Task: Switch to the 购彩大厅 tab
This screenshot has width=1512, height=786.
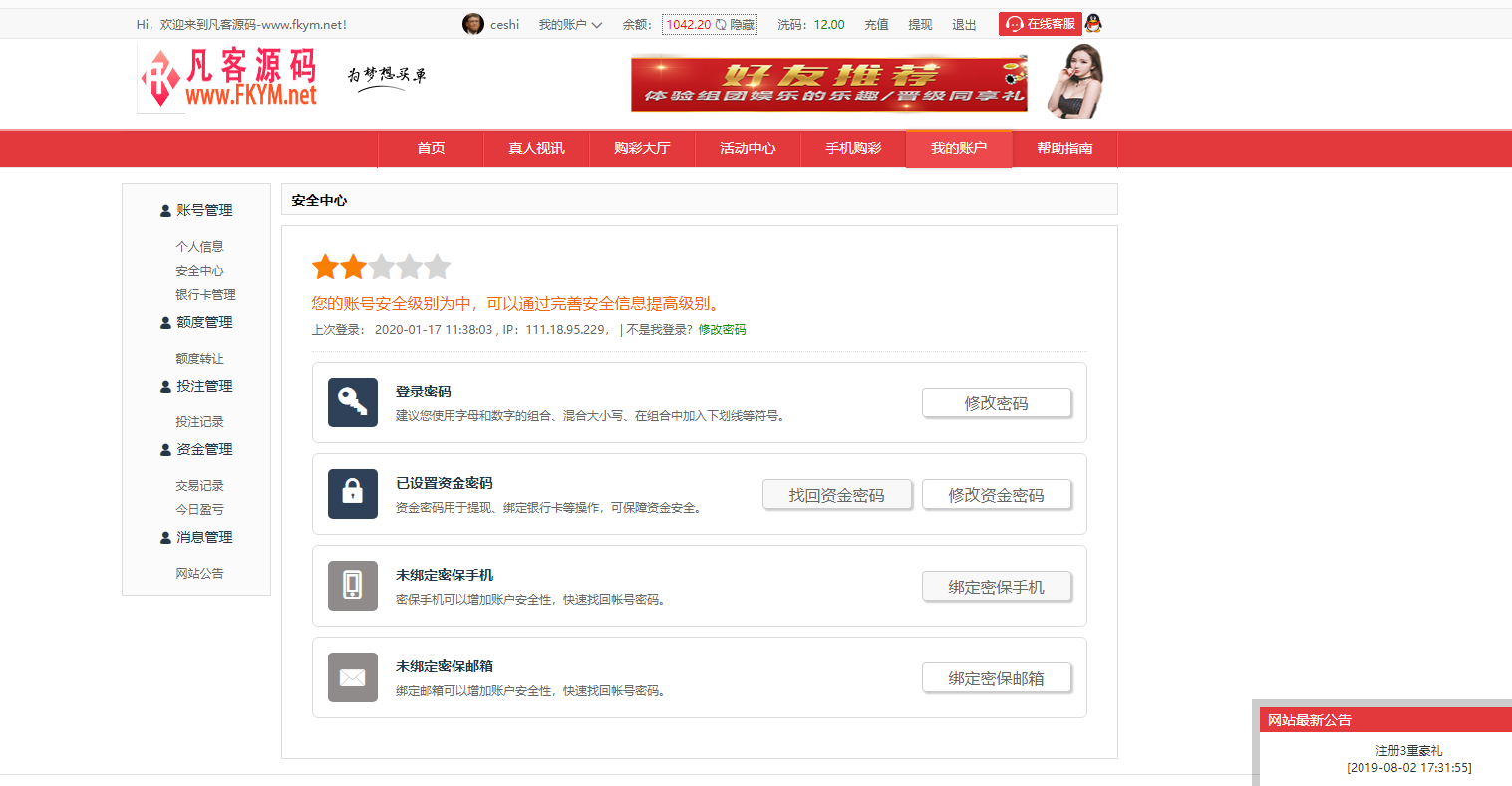Action: click(641, 148)
